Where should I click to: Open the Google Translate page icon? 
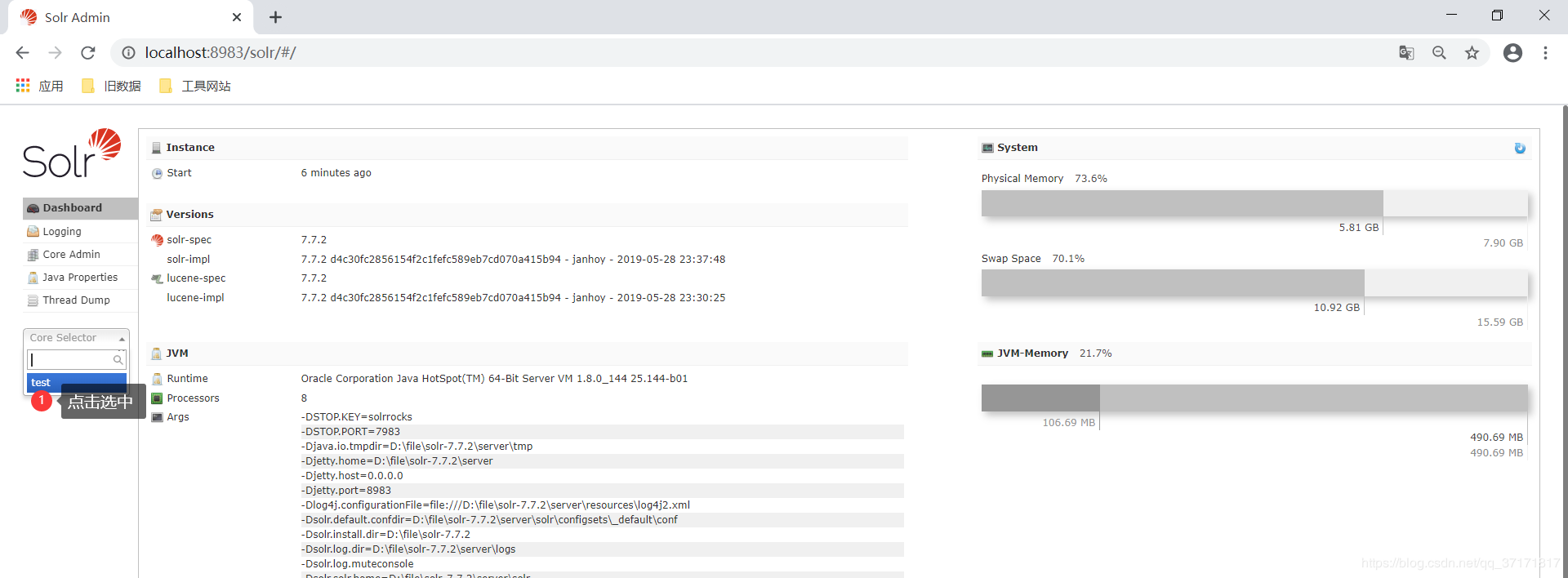click(x=1406, y=53)
